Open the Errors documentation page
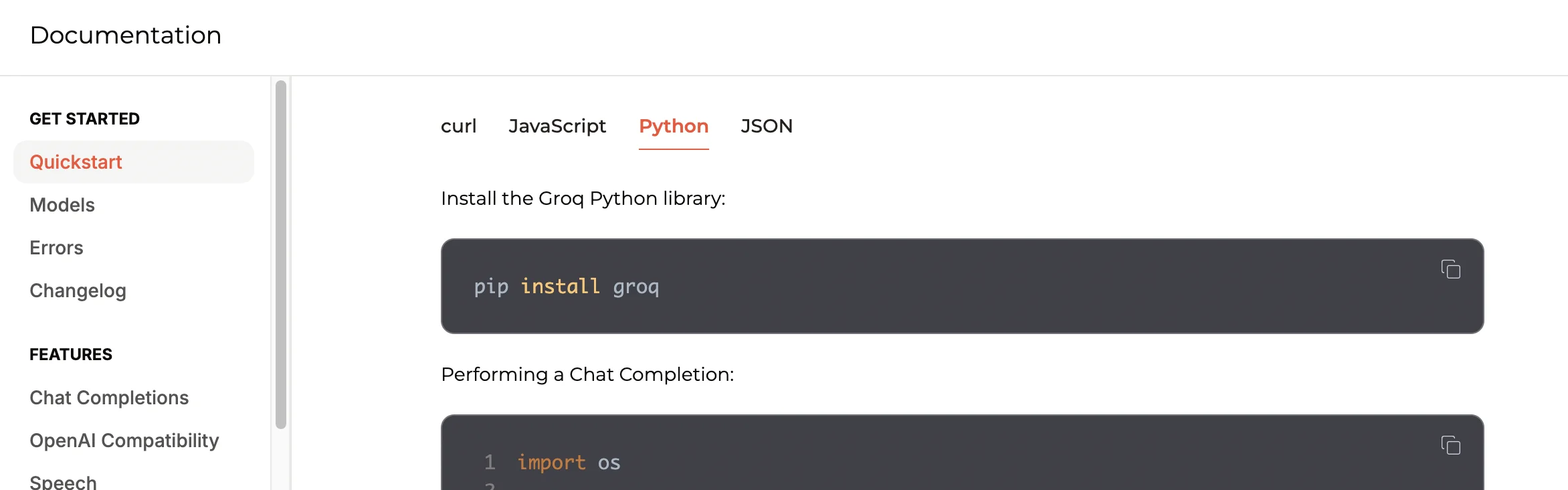The width and height of the screenshot is (1568, 490). (56, 248)
